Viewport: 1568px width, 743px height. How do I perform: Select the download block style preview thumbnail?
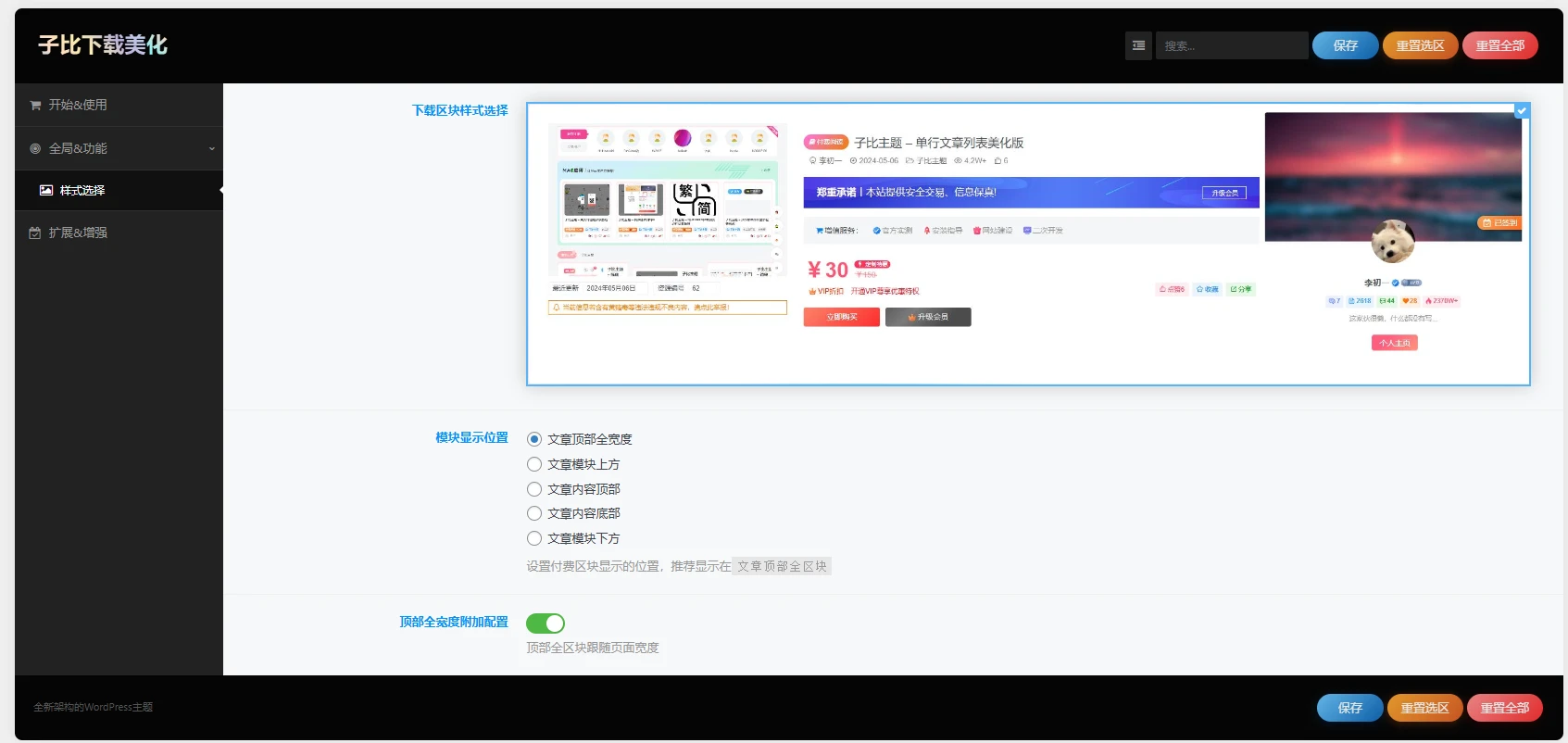pyautogui.click(x=1027, y=244)
